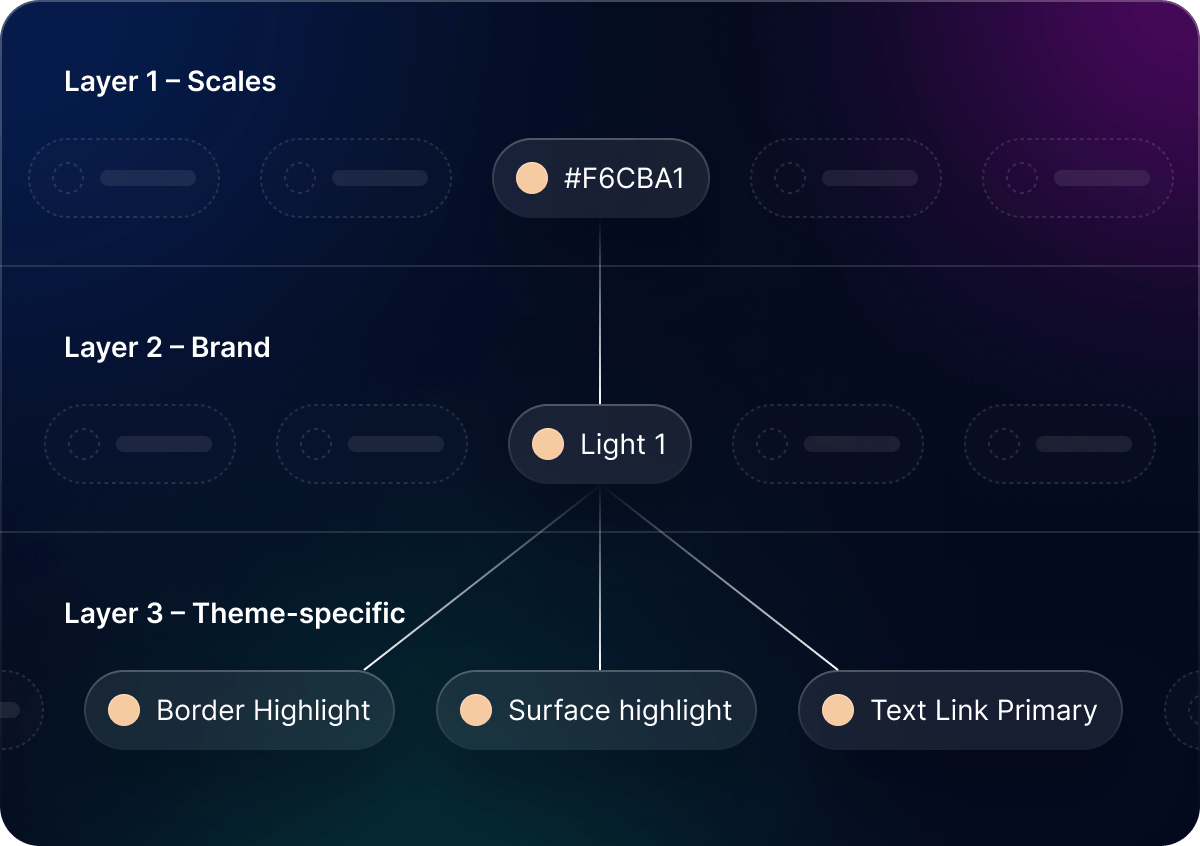Select the placeholder pill right of Light 1
Viewport: 1200px width, 846px height.
click(x=828, y=445)
